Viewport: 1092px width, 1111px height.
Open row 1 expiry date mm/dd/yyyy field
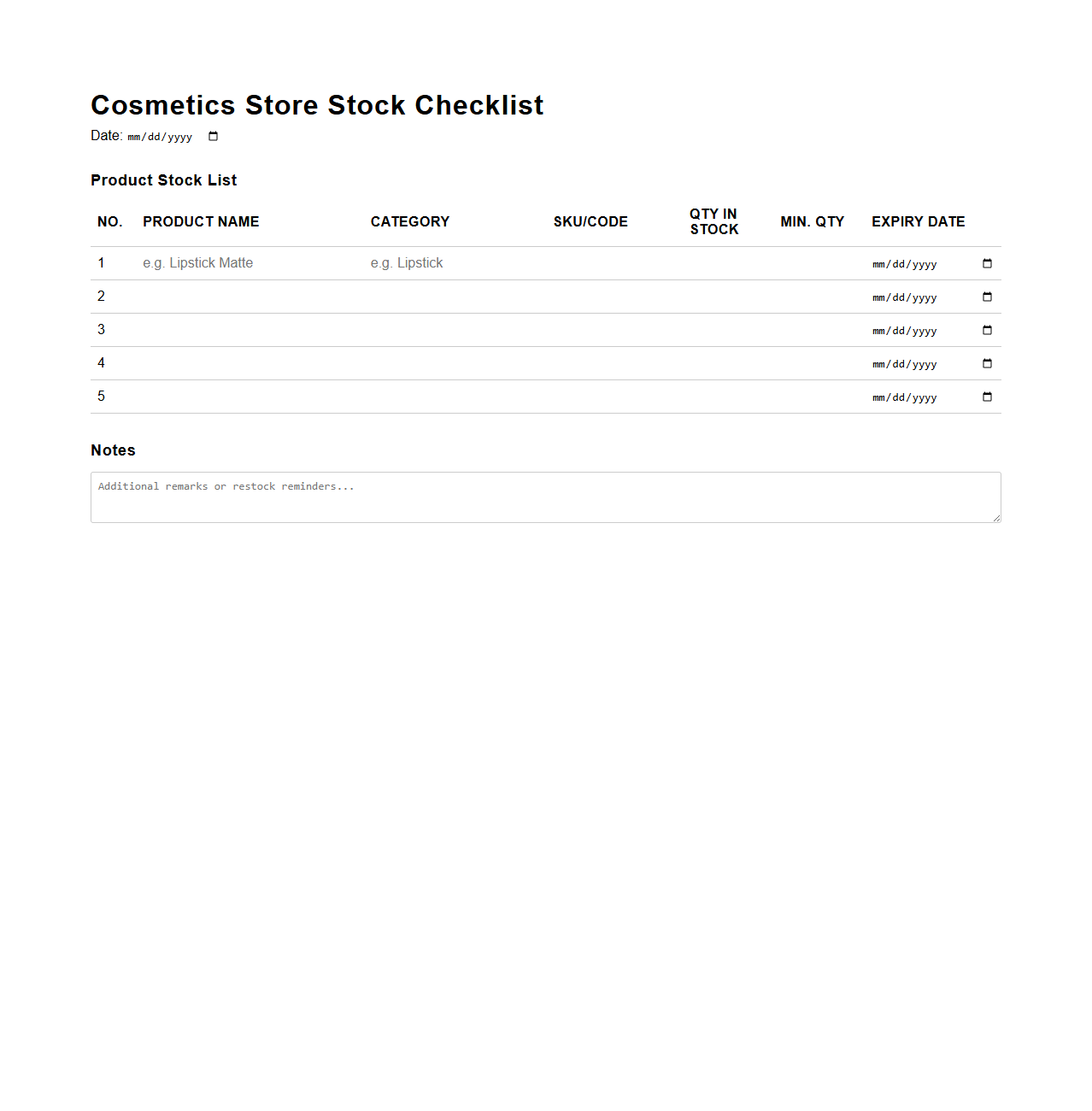[904, 264]
